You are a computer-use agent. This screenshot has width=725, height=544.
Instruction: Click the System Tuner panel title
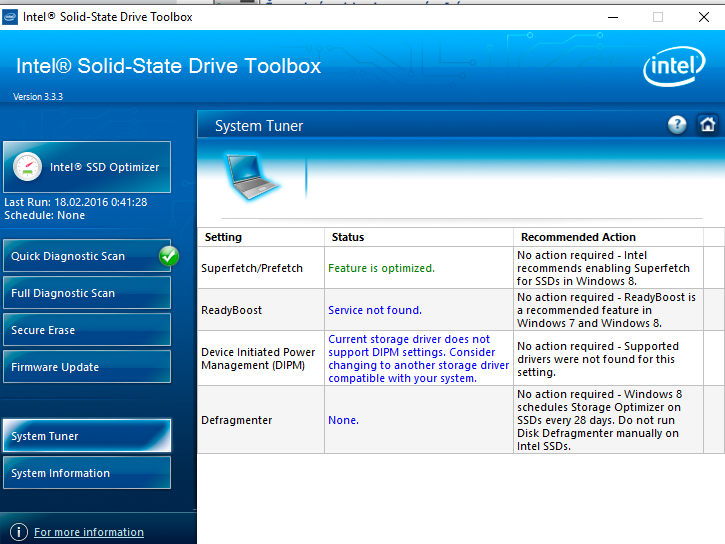pos(259,126)
